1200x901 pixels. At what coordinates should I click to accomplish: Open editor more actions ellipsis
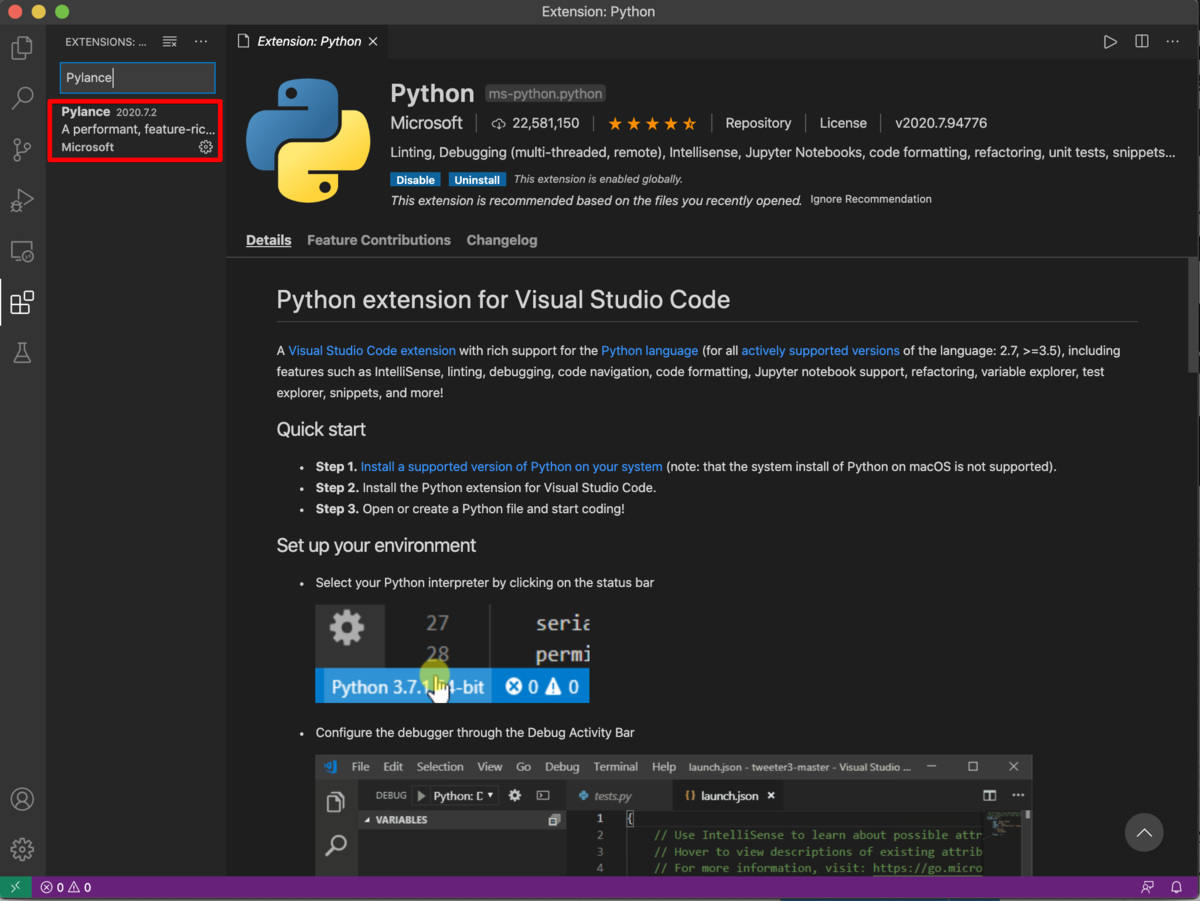pyautogui.click(x=1174, y=42)
